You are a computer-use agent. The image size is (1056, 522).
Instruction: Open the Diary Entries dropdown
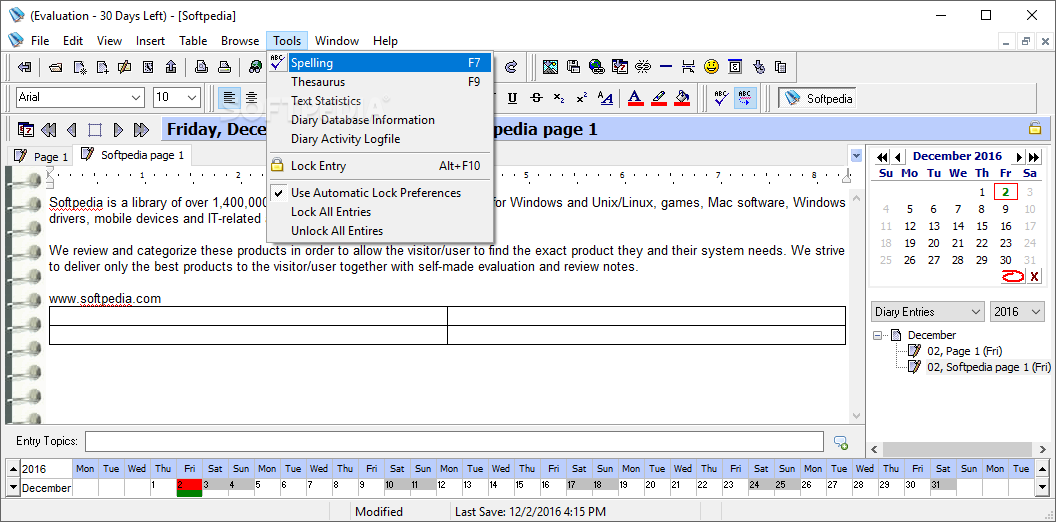tap(927, 312)
